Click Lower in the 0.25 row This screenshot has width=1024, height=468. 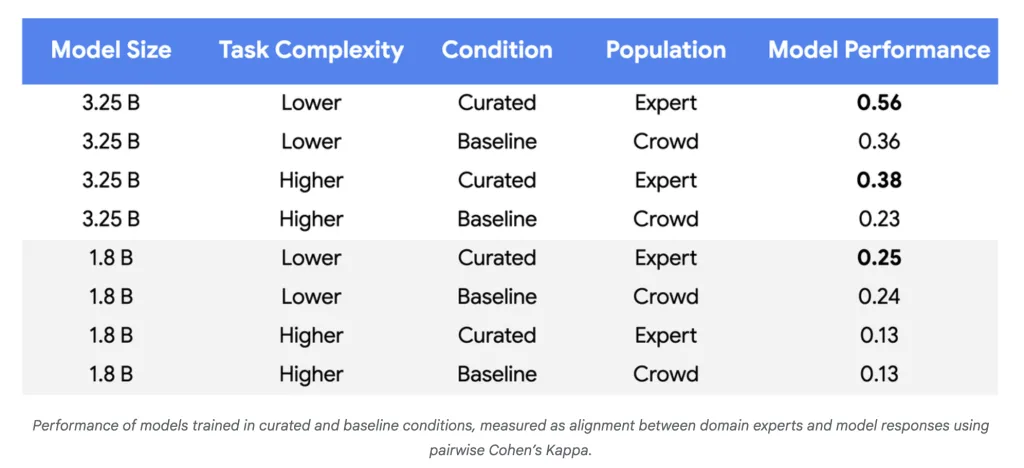pyautogui.click(x=311, y=258)
